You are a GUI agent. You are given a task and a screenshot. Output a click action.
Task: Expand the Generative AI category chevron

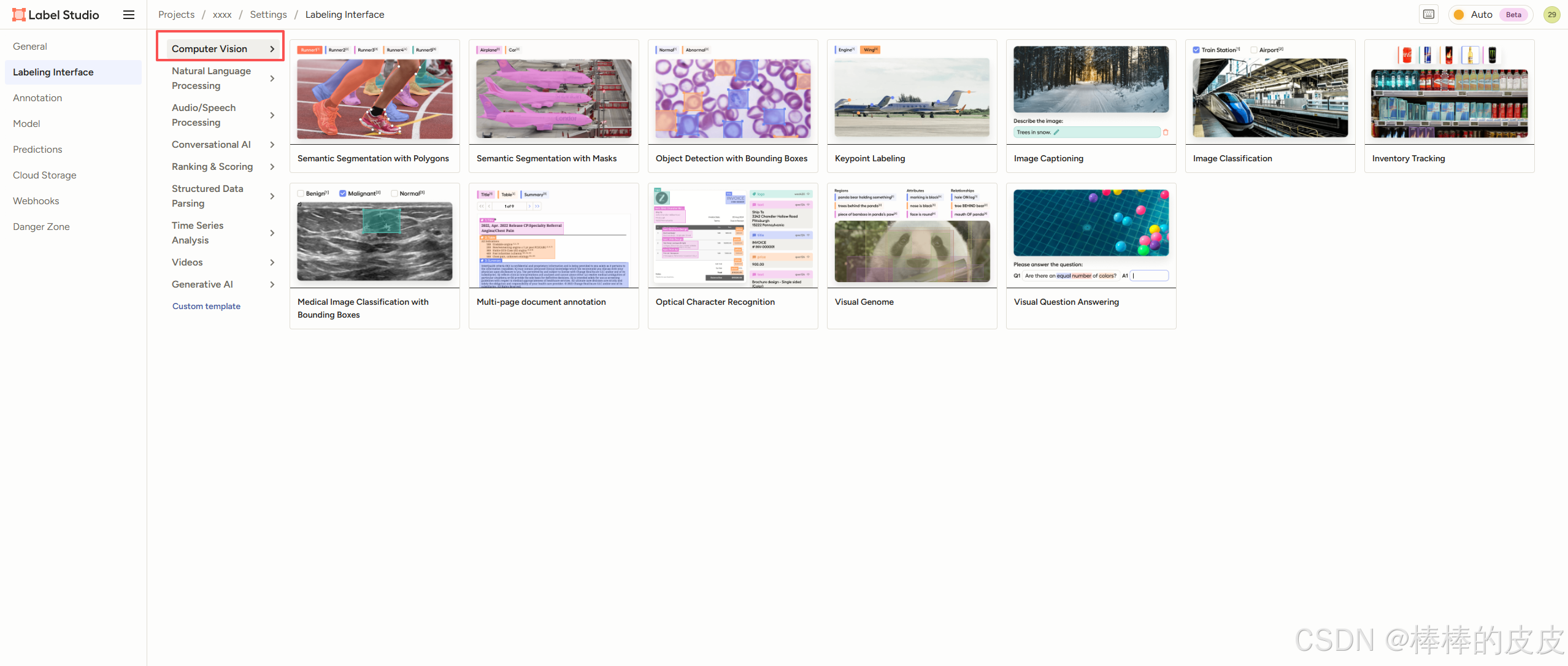coord(272,285)
